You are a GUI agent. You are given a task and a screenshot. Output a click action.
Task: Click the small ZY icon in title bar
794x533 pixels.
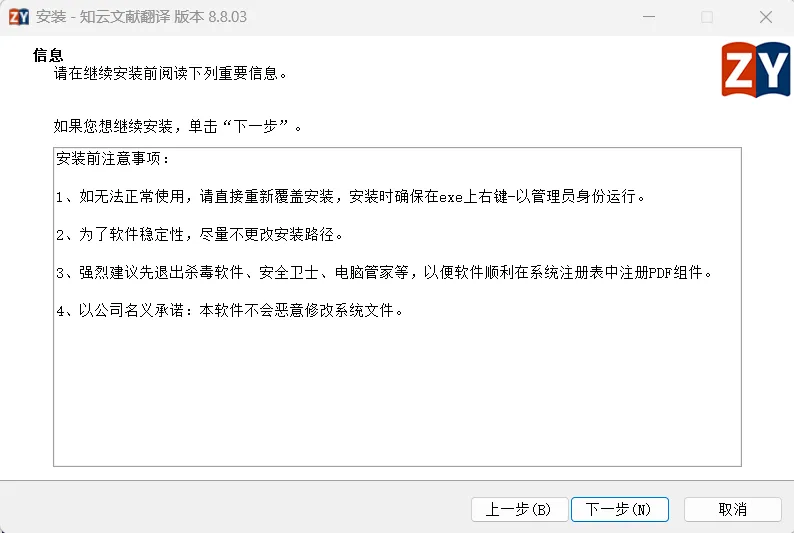coord(19,17)
